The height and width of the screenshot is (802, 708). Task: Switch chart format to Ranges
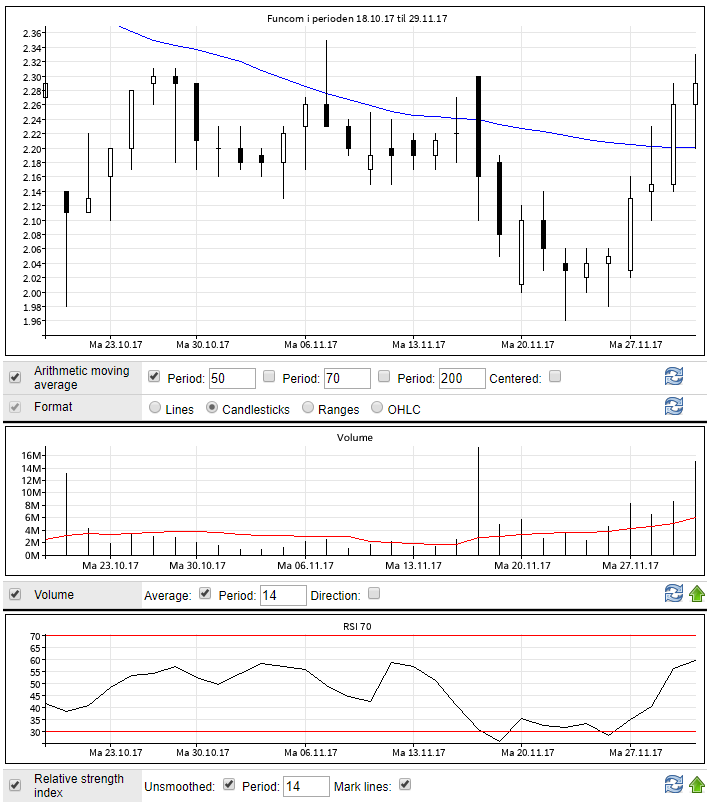[308, 408]
